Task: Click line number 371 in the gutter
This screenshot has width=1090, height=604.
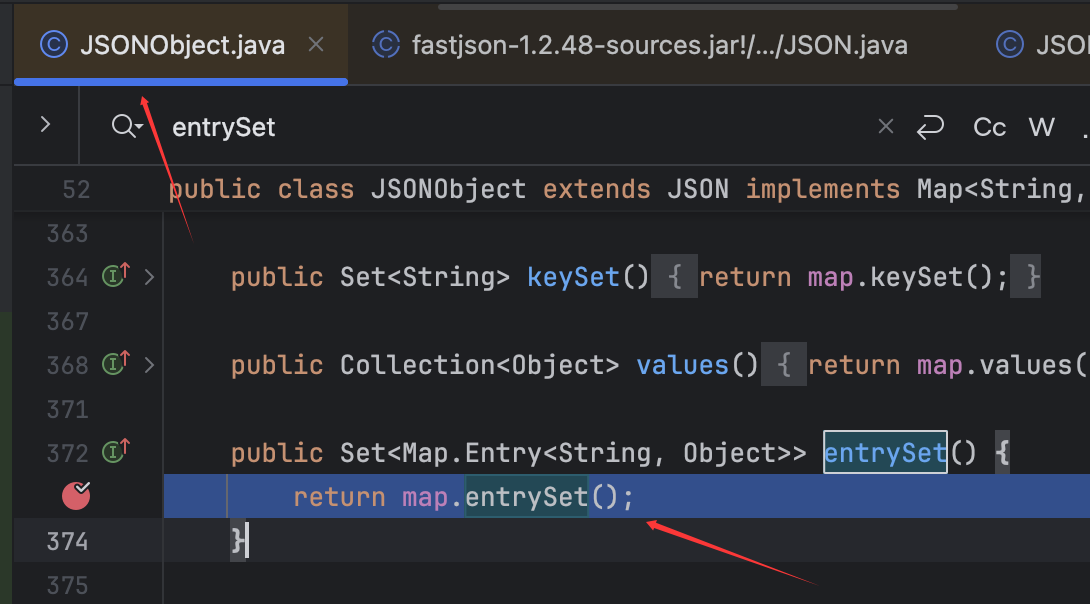Action: coord(67,409)
